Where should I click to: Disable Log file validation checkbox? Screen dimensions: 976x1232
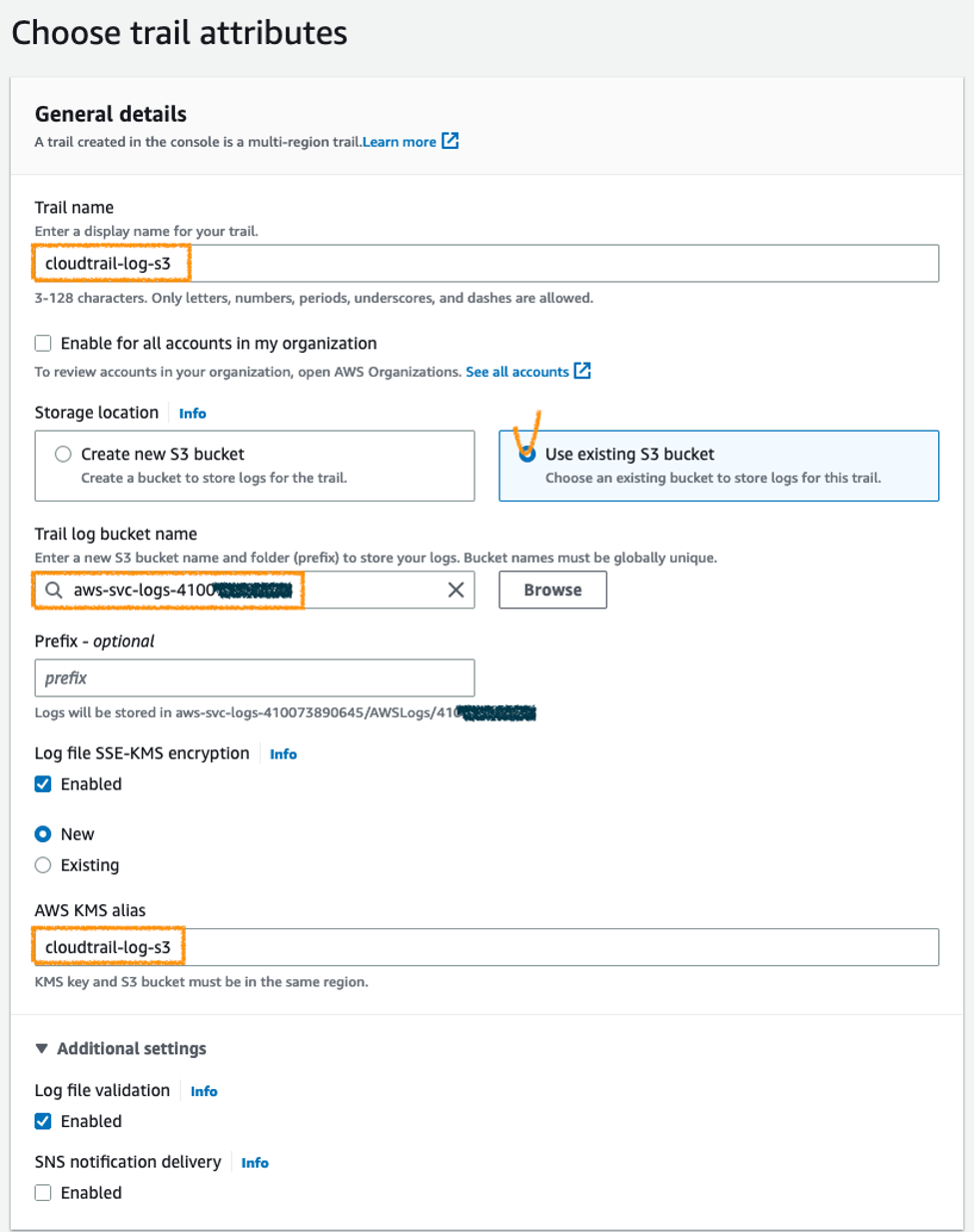click(43, 1121)
